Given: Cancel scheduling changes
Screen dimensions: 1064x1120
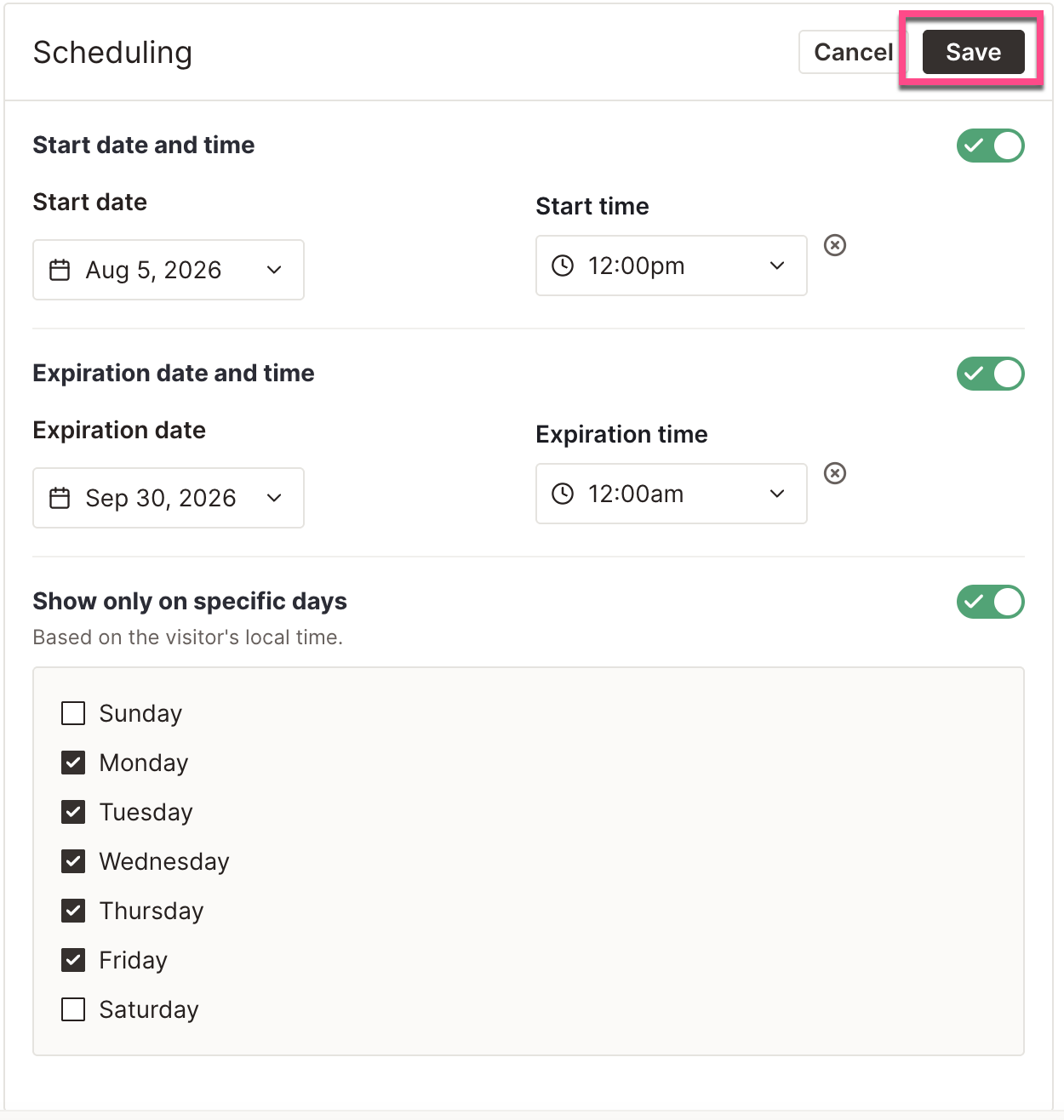Looking at the screenshot, I should coord(854,52).
